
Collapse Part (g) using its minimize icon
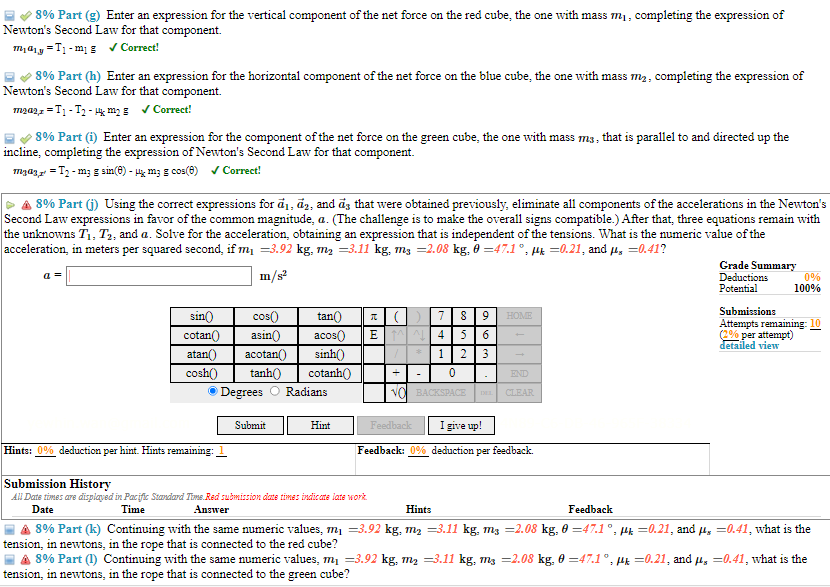(11, 15)
